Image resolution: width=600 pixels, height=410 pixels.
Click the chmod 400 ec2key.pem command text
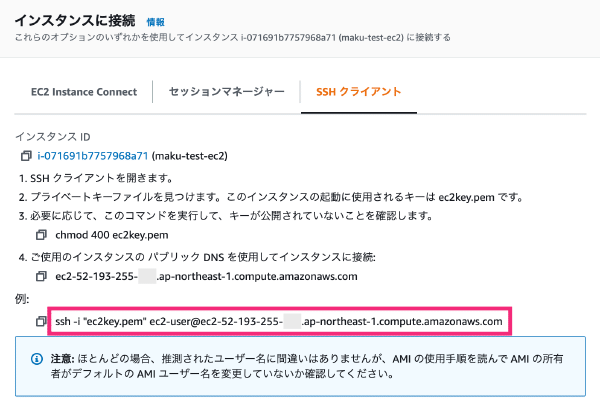point(112,235)
